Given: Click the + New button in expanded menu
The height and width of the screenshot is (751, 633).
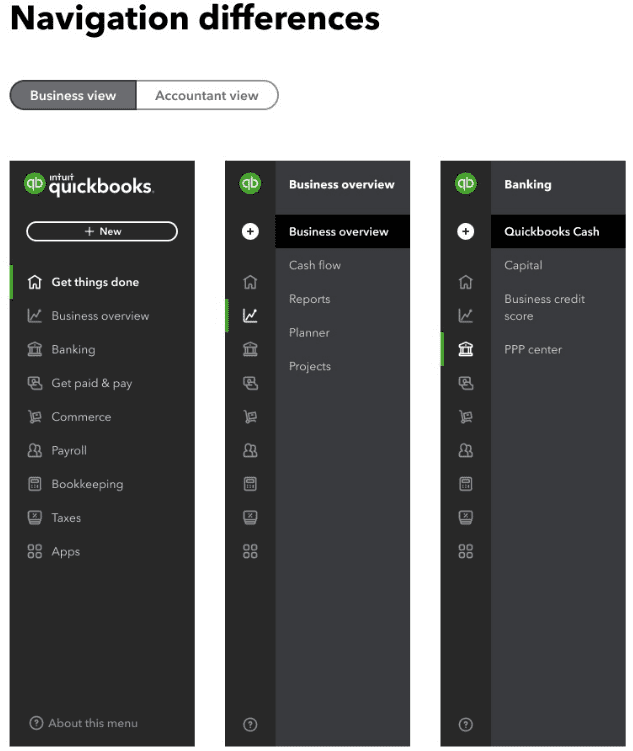Looking at the screenshot, I should tap(102, 231).
